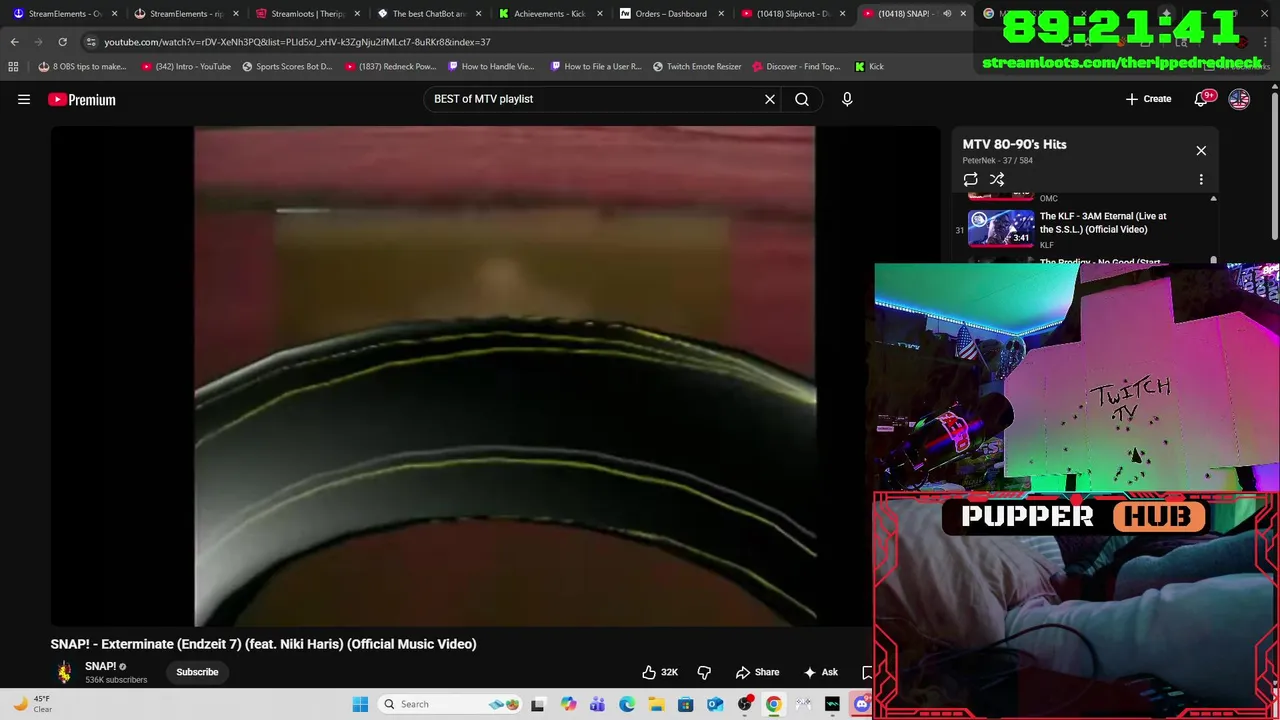Switch to Orders – Dashboard tab

(x=670, y=14)
